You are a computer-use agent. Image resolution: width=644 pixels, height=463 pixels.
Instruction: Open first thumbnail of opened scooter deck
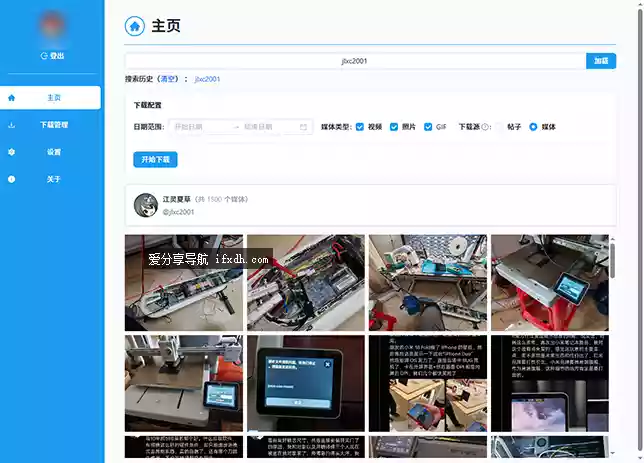click(x=184, y=283)
